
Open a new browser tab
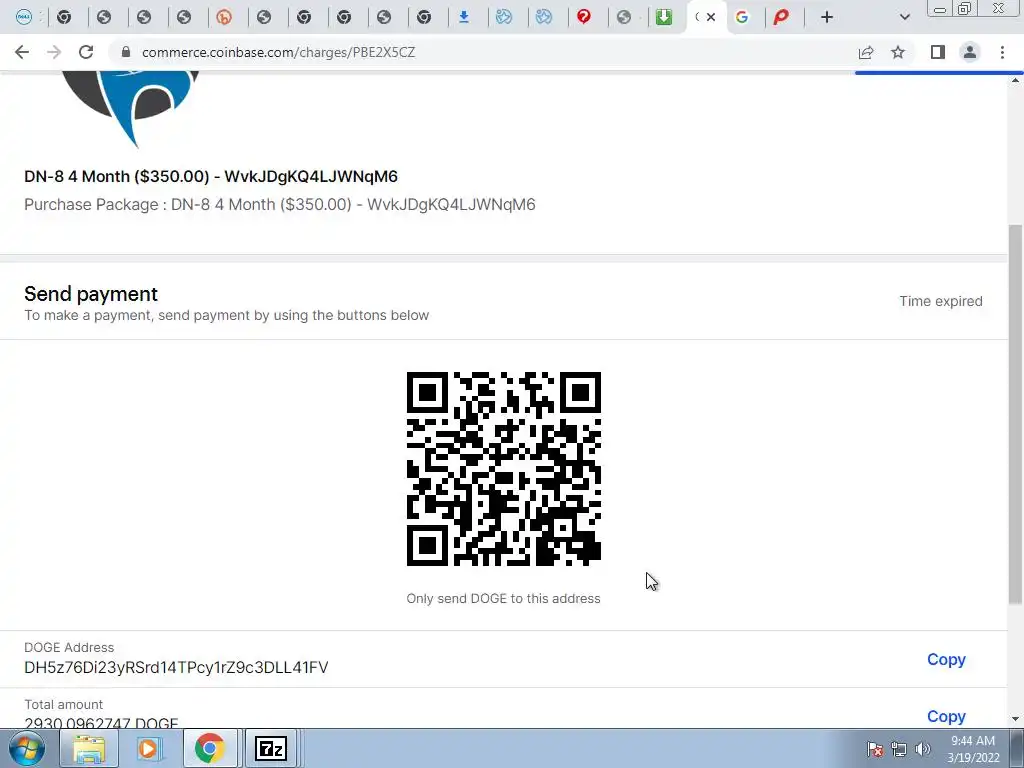tap(827, 18)
